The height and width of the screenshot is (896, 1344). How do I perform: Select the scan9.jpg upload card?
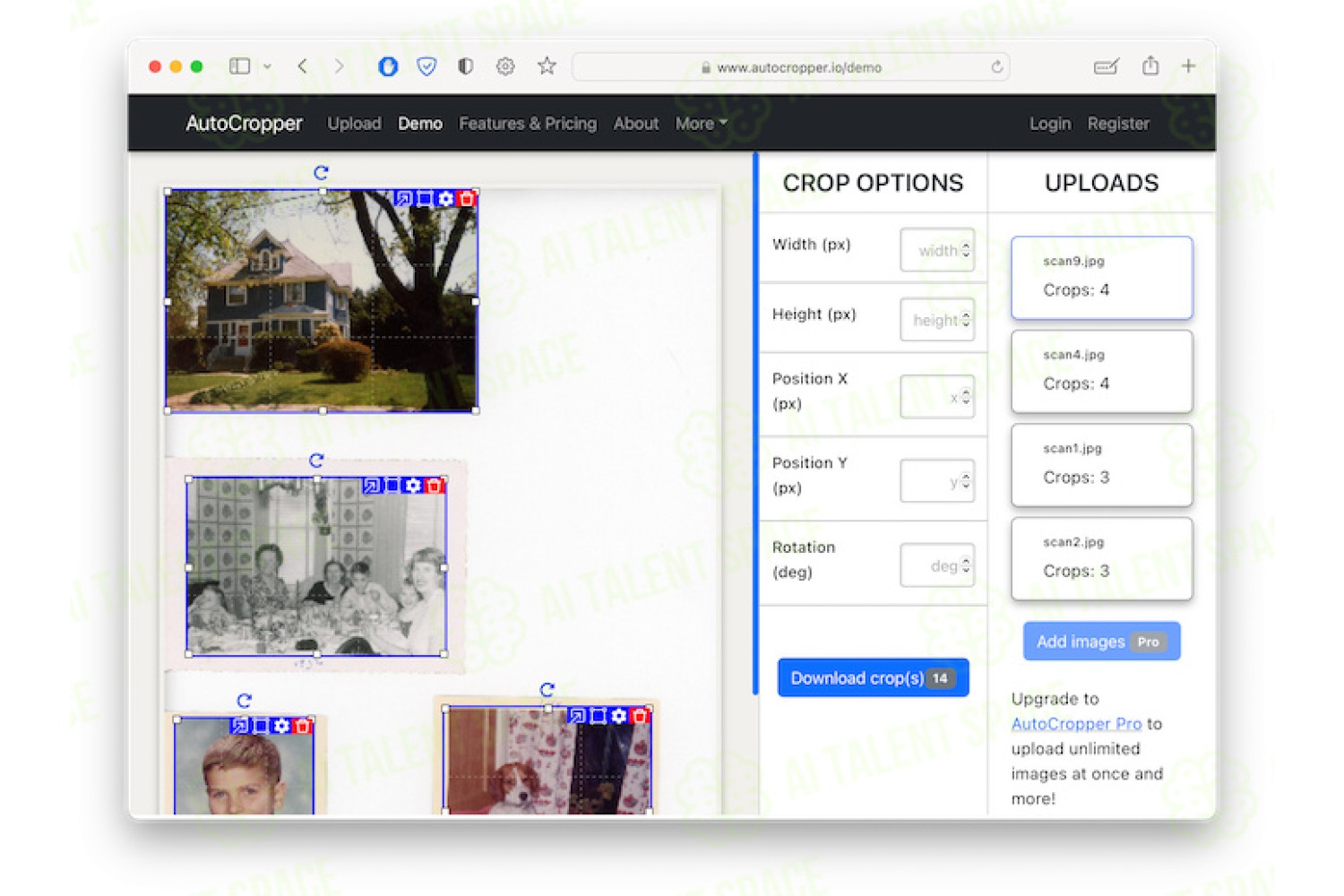(x=1101, y=278)
